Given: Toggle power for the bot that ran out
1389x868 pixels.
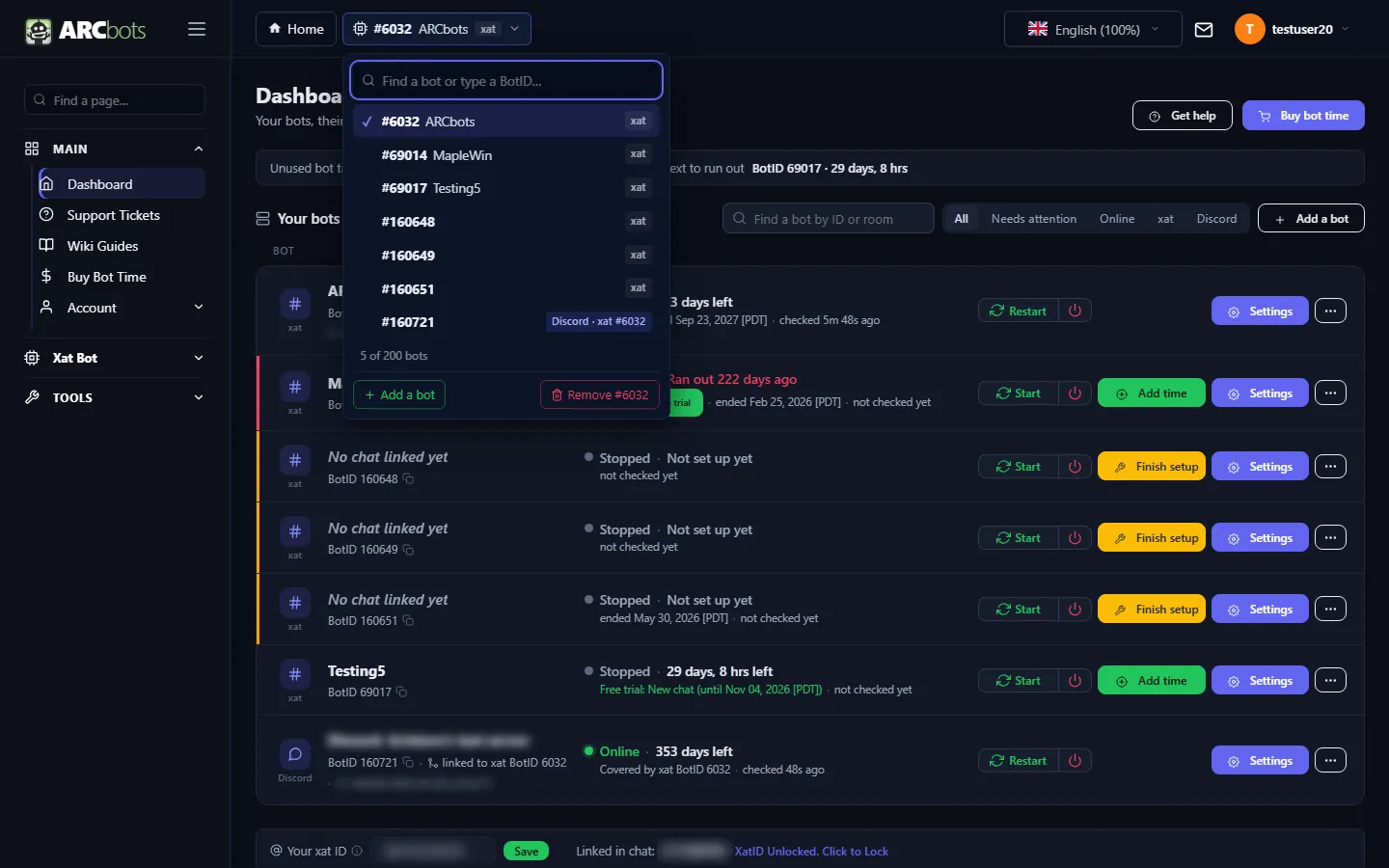Looking at the screenshot, I should coord(1075,393).
